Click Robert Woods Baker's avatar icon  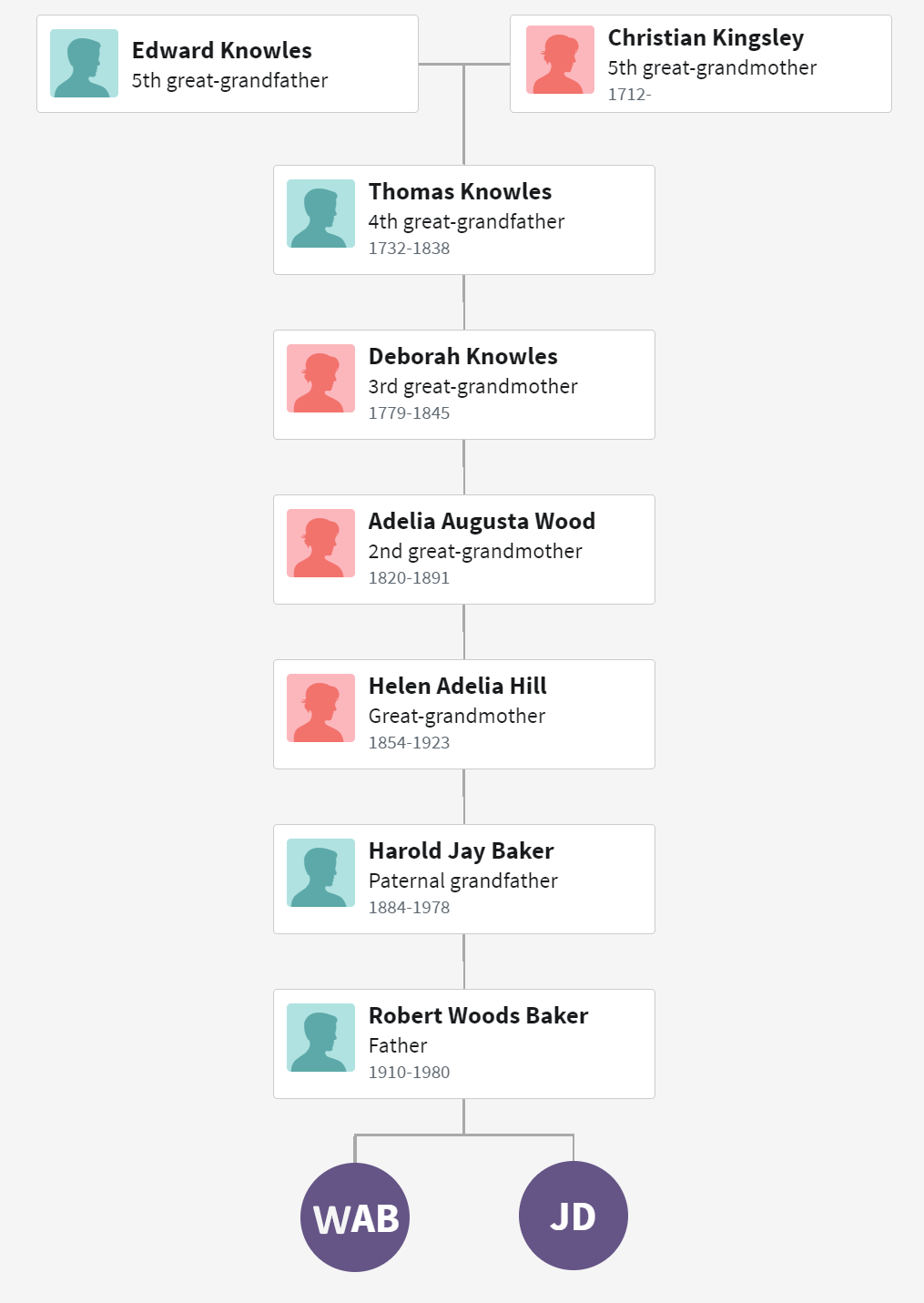click(320, 1037)
